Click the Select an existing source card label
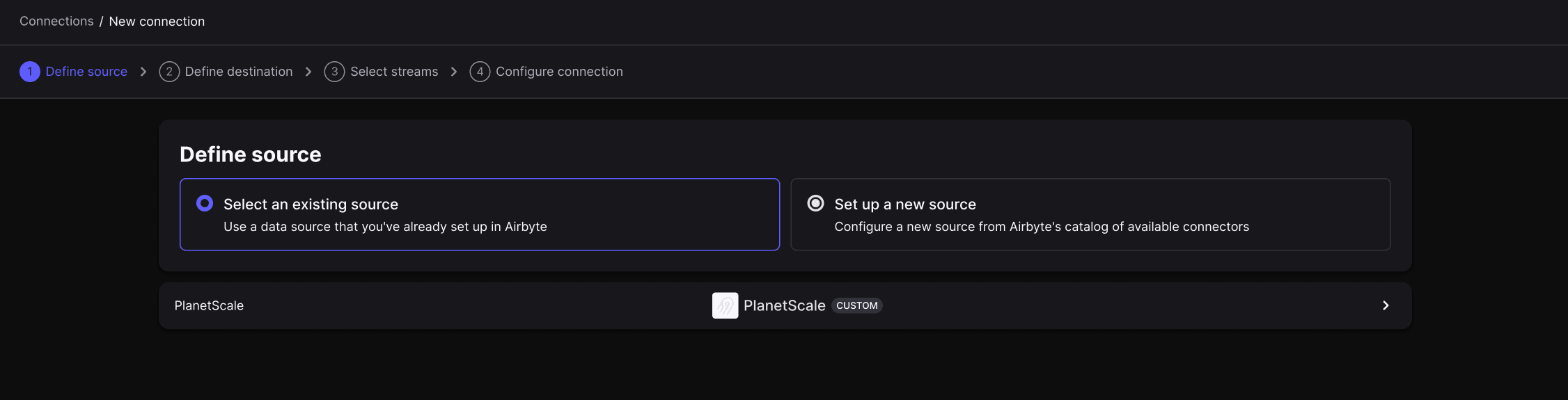The height and width of the screenshot is (400, 1568). click(x=311, y=205)
